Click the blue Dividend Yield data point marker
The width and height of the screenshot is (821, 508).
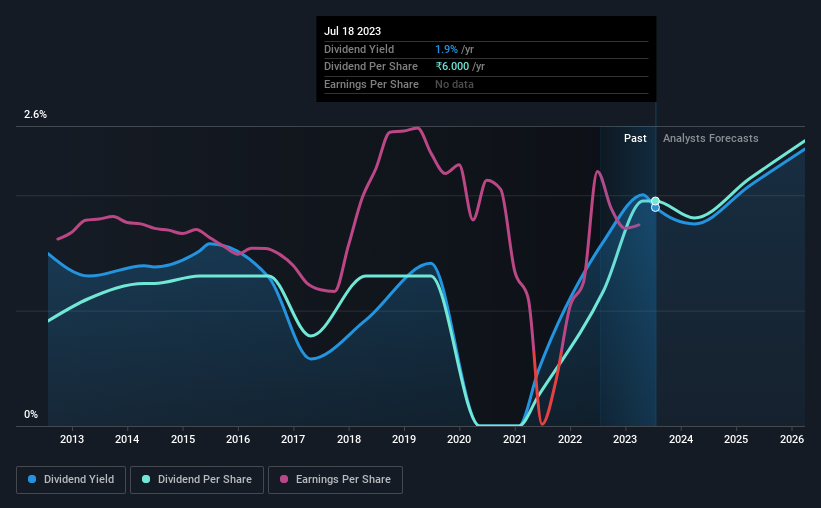point(655,208)
